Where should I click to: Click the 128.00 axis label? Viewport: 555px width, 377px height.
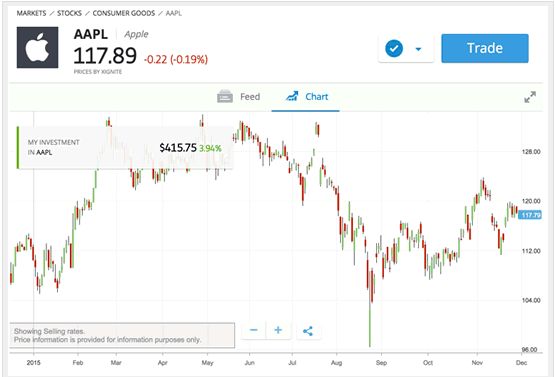coord(531,152)
